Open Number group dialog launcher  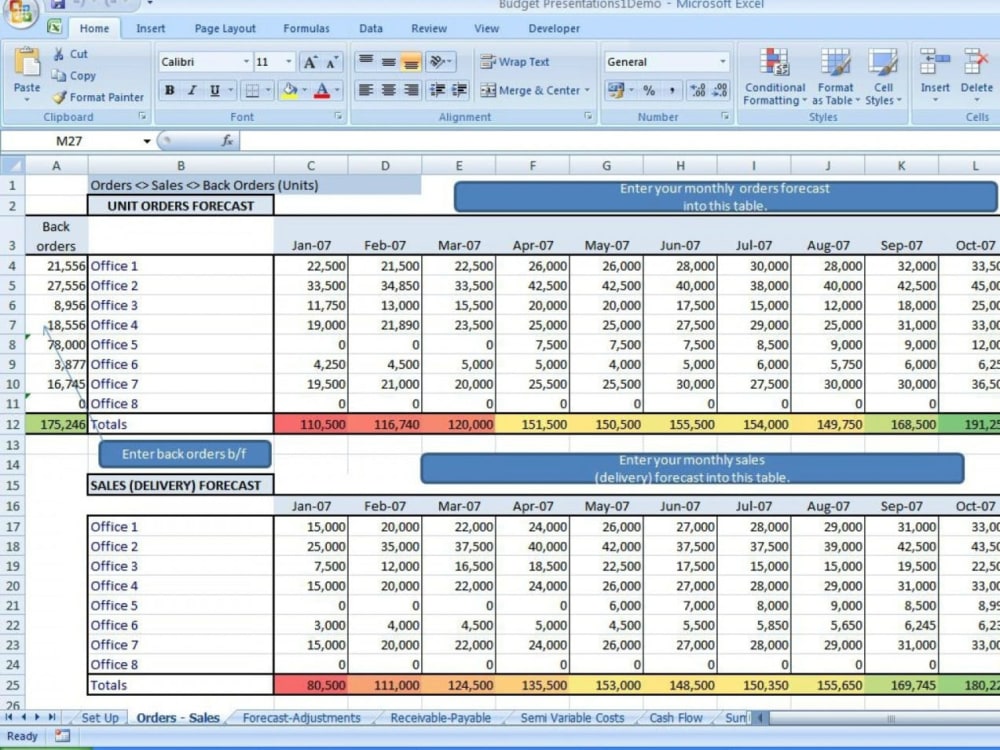pos(725,117)
